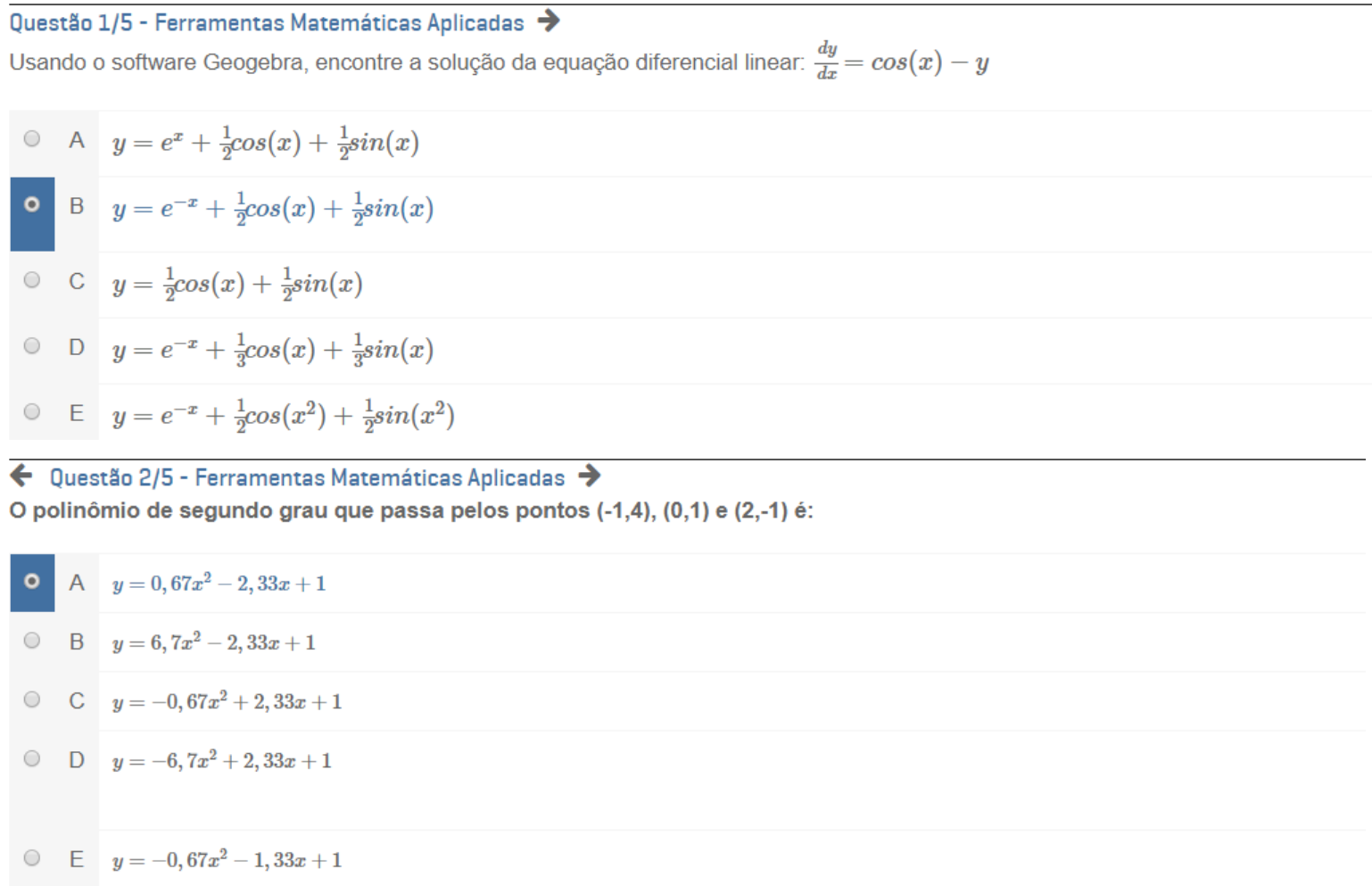Image resolution: width=1372 pixels, height=886 pixels.
Task: Select option A radio in Questão 1
Action: pos(32,138)
